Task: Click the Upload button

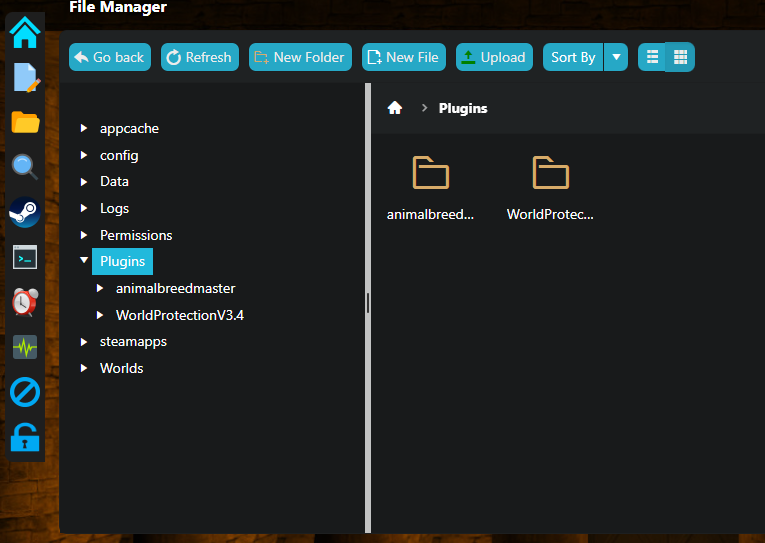Action: tap(494, 57)
